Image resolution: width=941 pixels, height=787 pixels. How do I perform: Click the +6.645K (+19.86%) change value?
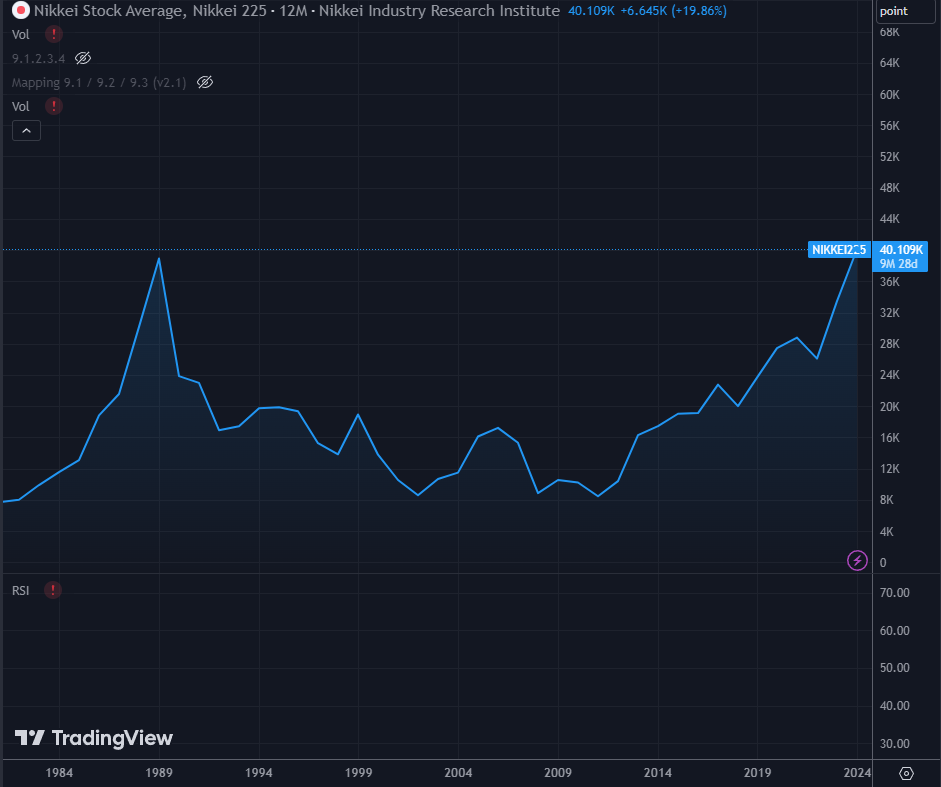pos(673,11)
